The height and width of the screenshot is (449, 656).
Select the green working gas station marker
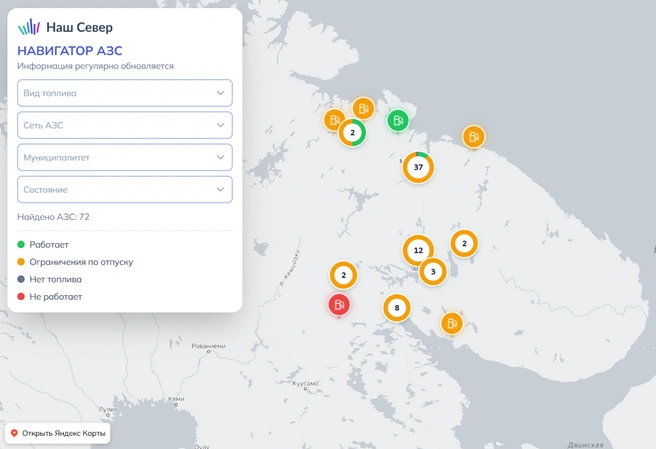[x=397, y=120]
